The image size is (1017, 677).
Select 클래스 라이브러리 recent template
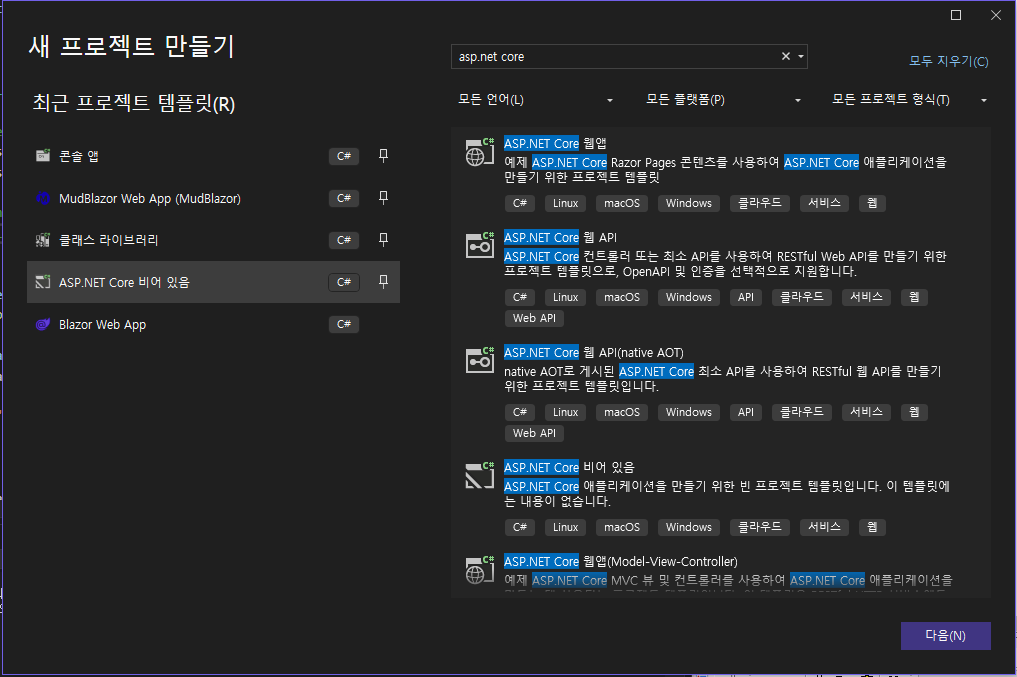point(108,240)
